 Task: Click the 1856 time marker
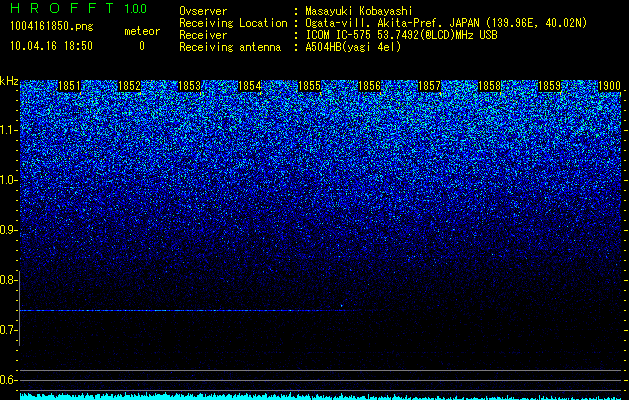pyautogui.click(x=369, y=86)
